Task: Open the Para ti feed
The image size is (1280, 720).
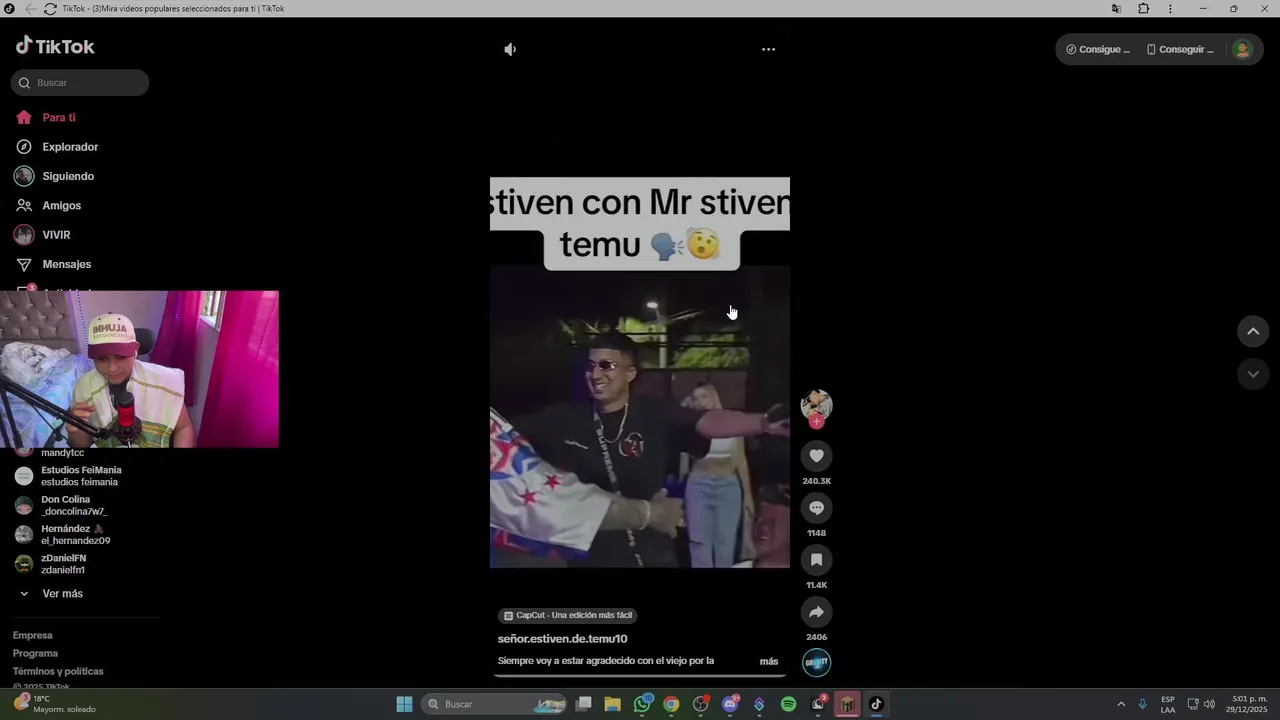Action: (58, 117)
